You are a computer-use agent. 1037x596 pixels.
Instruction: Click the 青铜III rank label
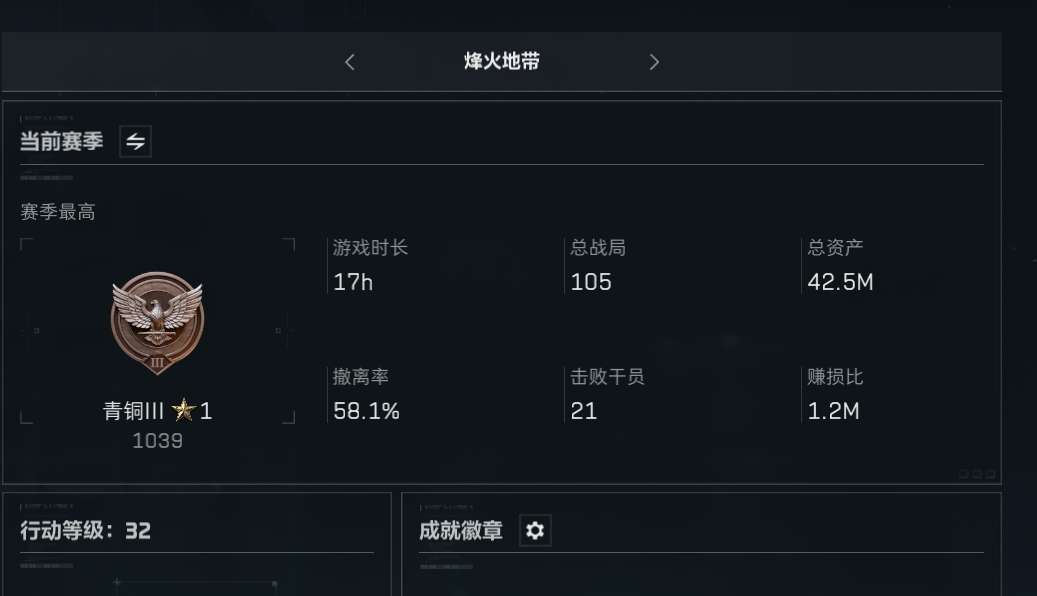(x=134, y=411)
